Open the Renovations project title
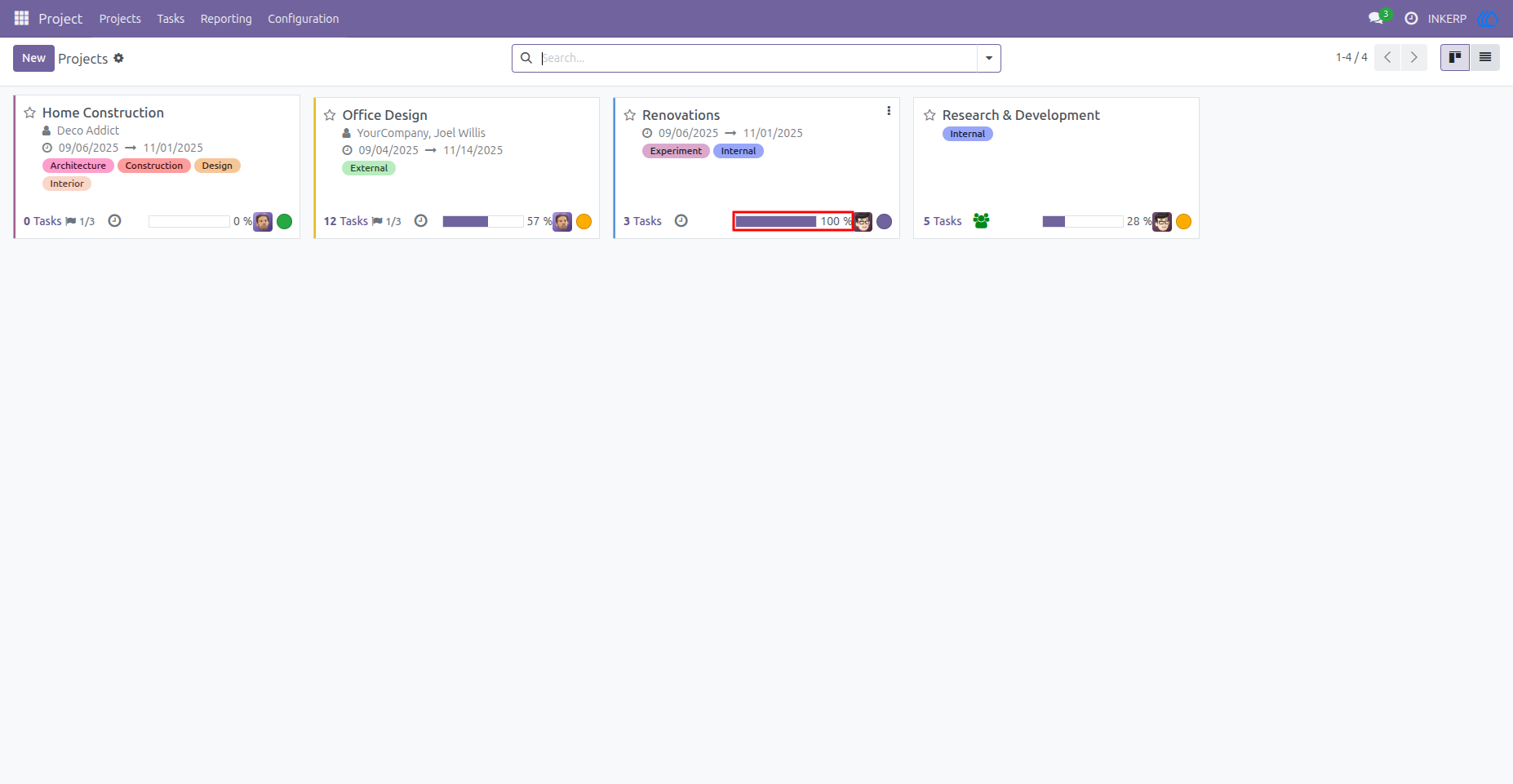 pyautogui.click(x=681, y=115)
